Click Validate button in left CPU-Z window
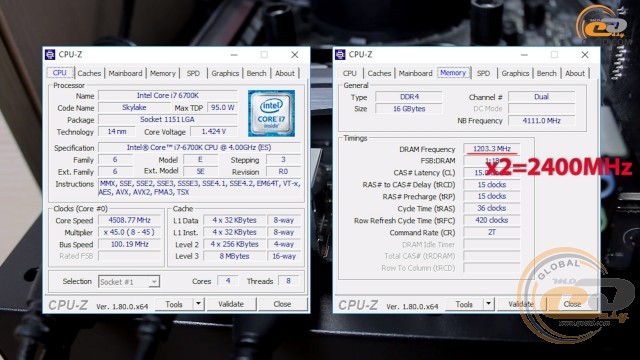 pos(231,304)
